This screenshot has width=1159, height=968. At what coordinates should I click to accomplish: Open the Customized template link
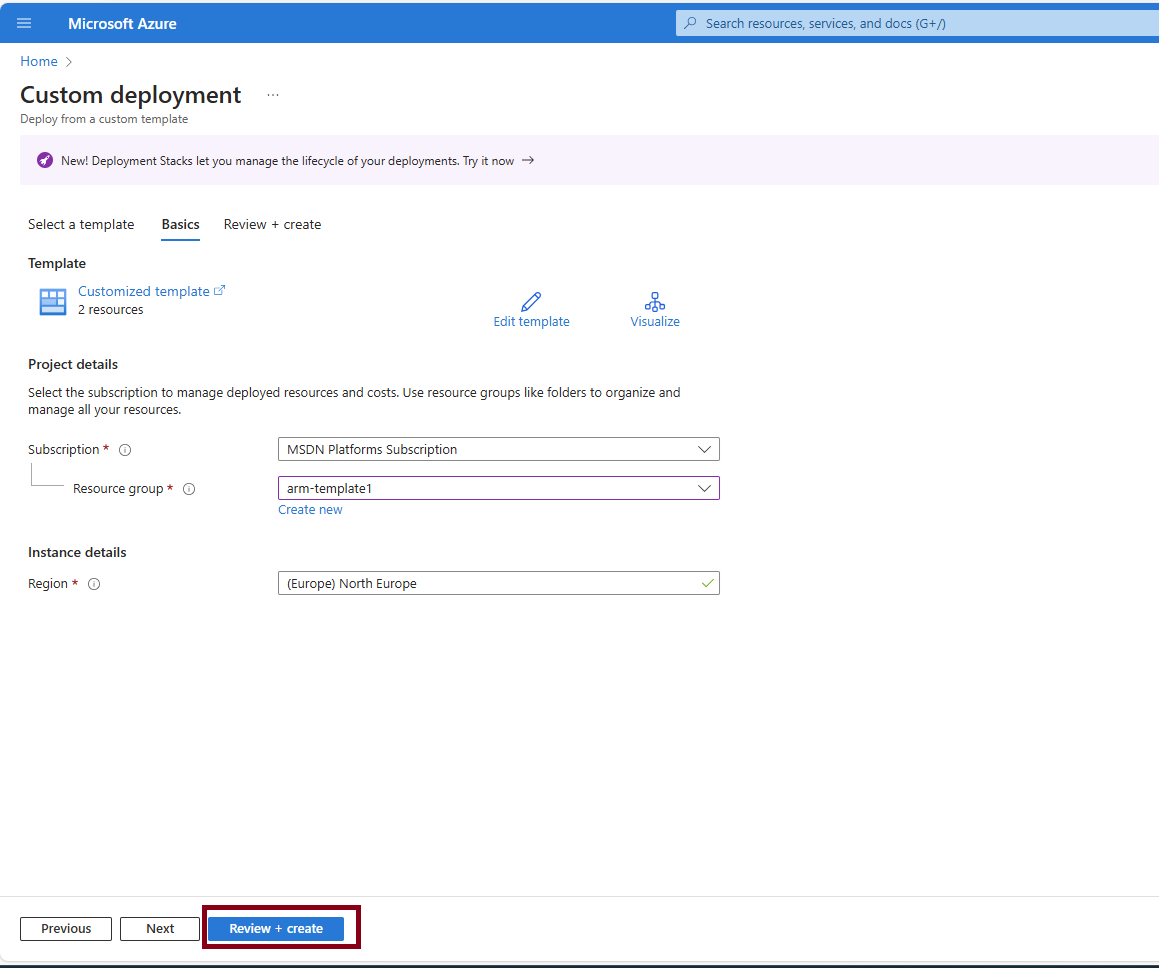pyautogui.click(x=143, y=291)
